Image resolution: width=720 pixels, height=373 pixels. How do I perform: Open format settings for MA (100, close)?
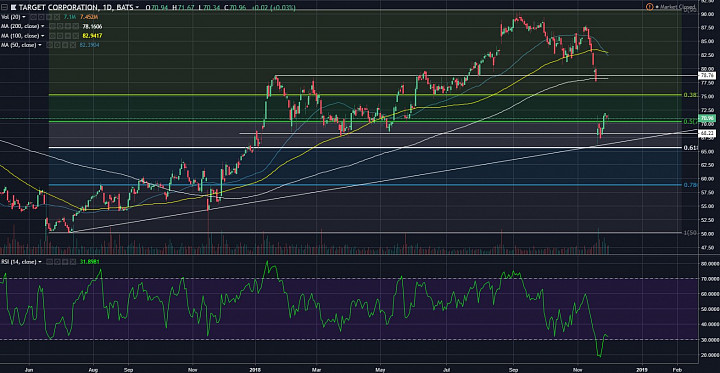tap(60, 36)
